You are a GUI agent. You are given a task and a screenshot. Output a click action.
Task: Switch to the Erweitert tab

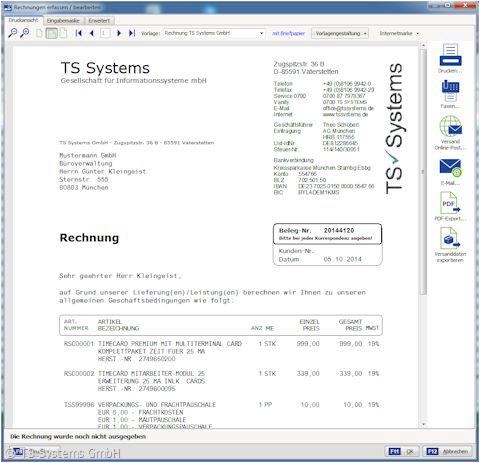pos(99,21)
